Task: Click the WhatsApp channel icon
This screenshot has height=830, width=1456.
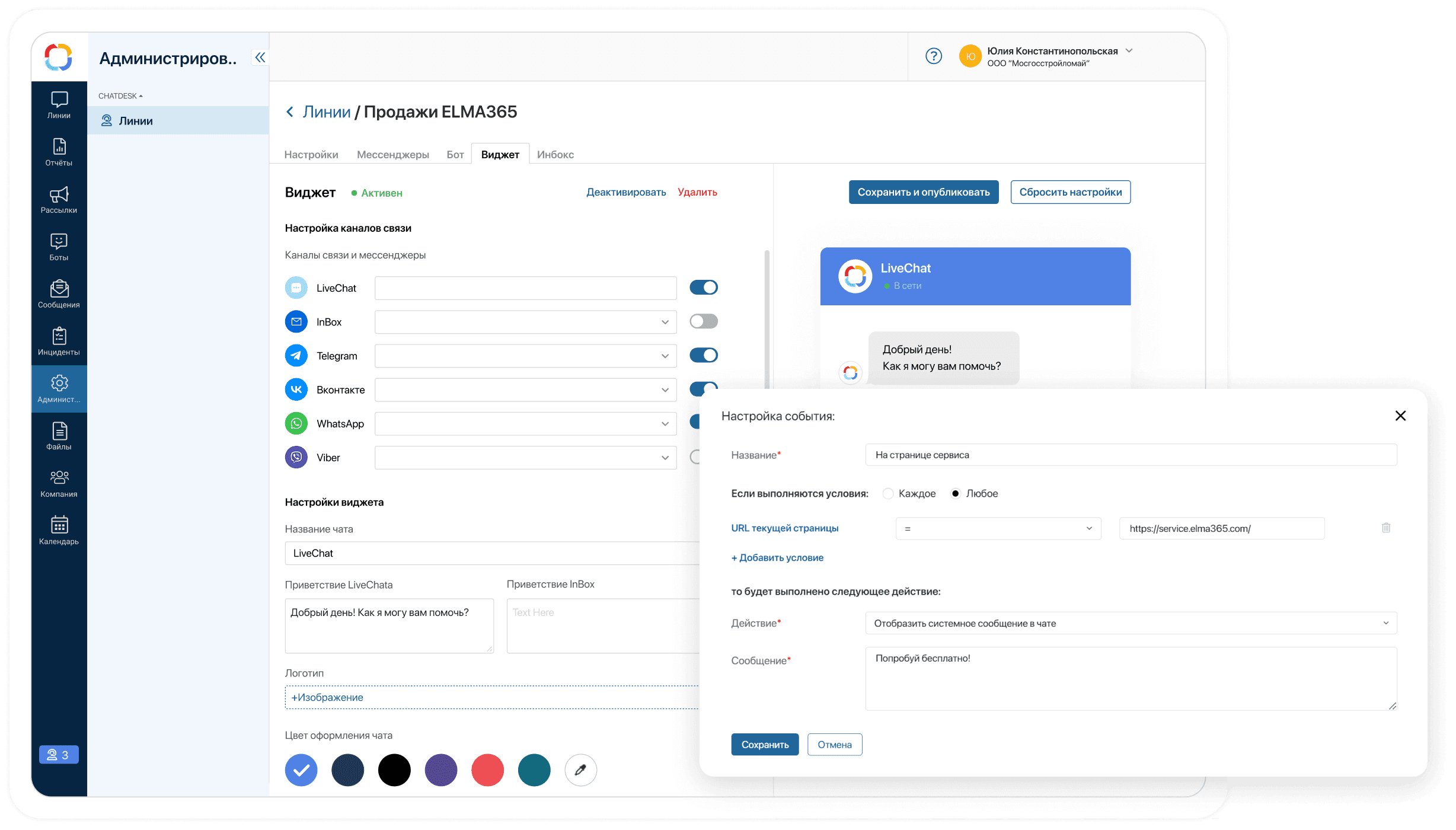Action: pyautogui.click(x=296, y=423)
